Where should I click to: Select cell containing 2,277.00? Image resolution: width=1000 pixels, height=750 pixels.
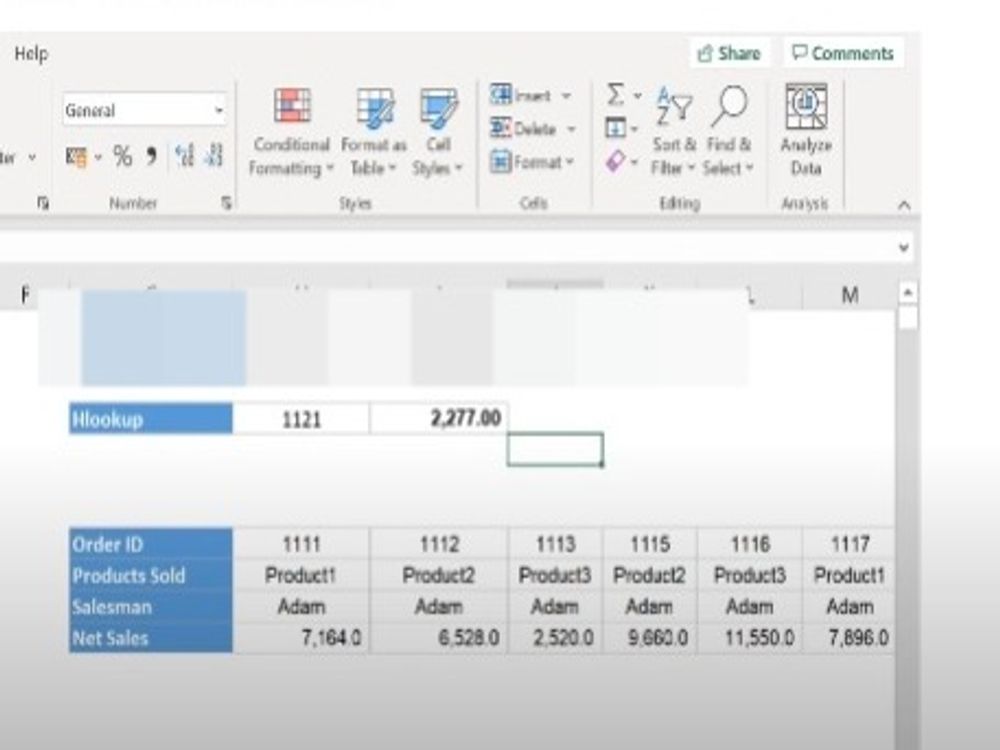click(x=439, y=419)
